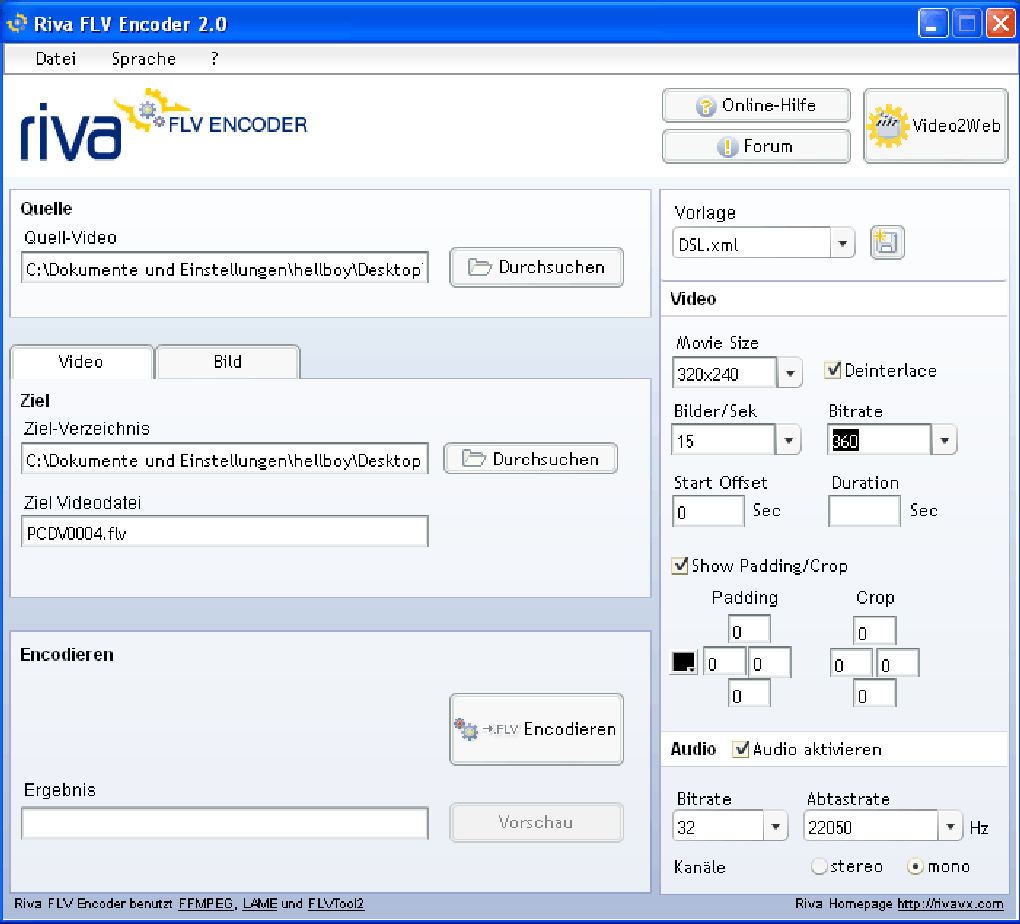This screenshot has height=924, width=1020.
Task: Expand the Abtastrate dropdown
Action: point(950,826)
